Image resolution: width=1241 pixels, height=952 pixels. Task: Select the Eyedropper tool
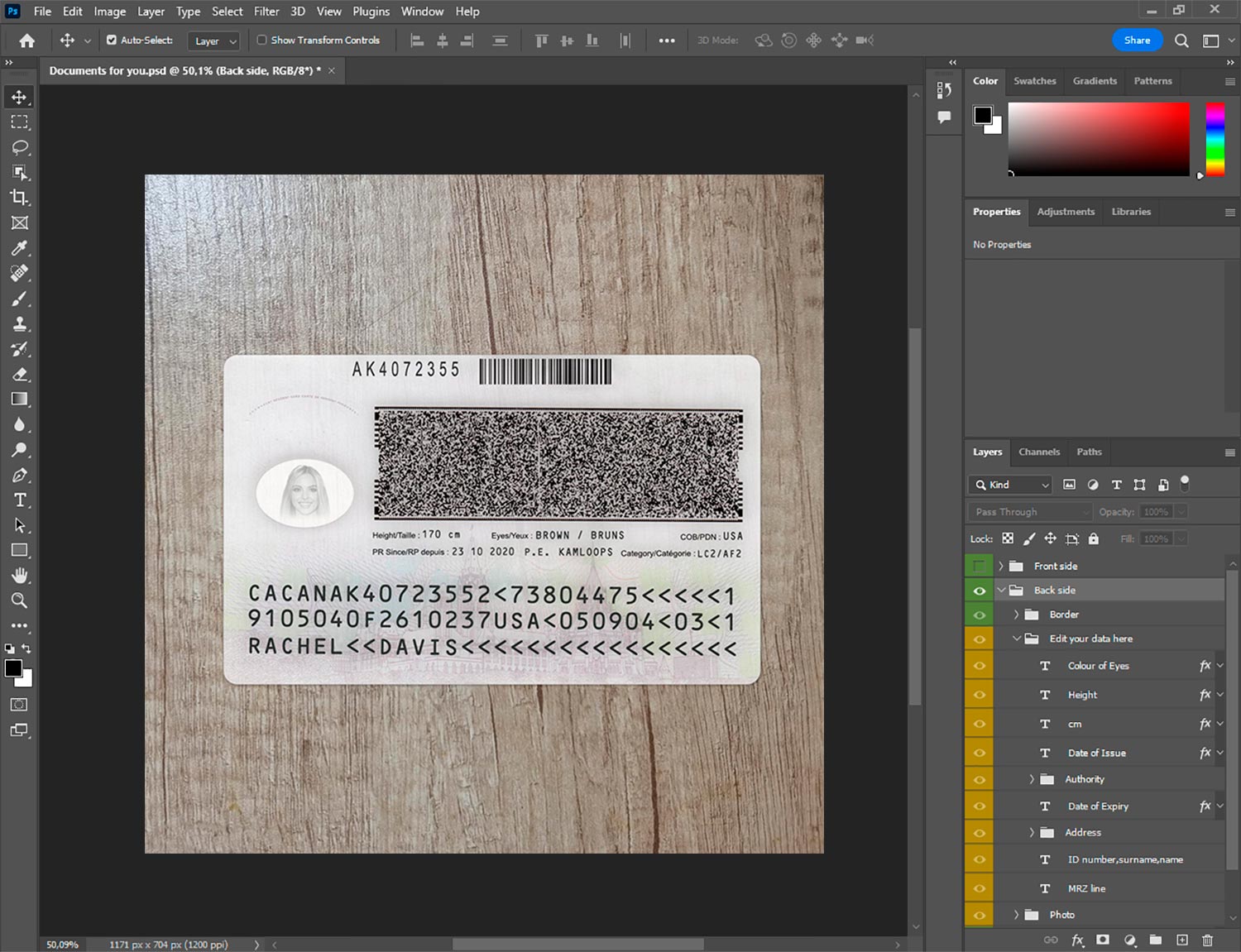tap(19, 248)
